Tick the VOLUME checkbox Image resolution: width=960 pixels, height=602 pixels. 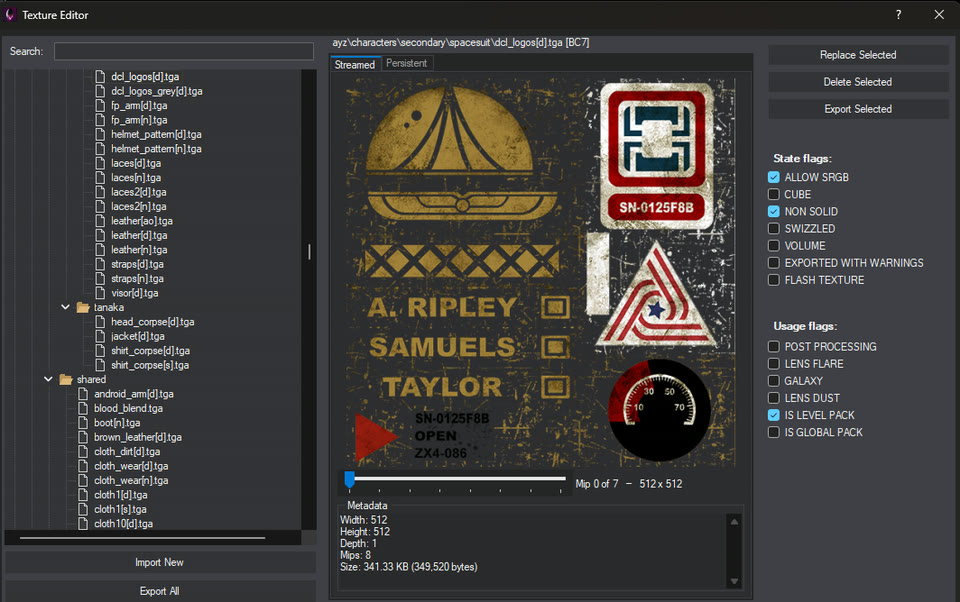(x=774, y=246)
